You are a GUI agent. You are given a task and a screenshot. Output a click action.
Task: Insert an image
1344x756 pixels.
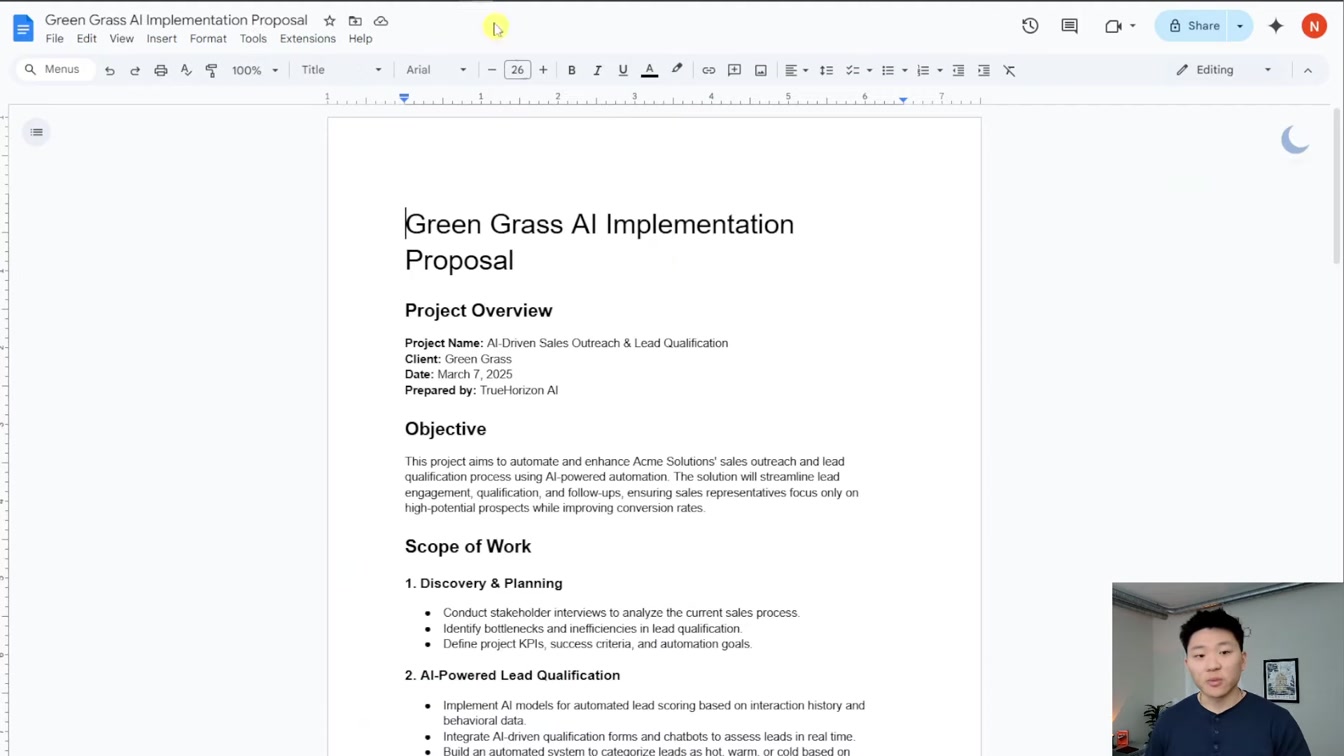760,70
